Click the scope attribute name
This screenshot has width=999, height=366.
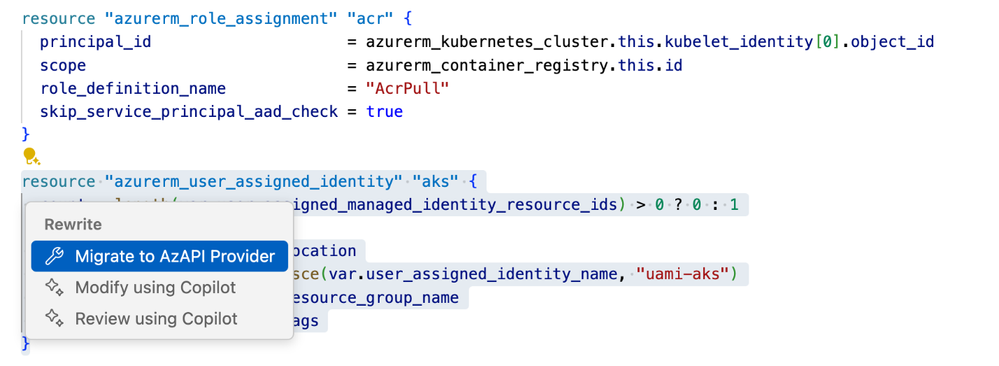pyautogui.click(x=62, y=65)
